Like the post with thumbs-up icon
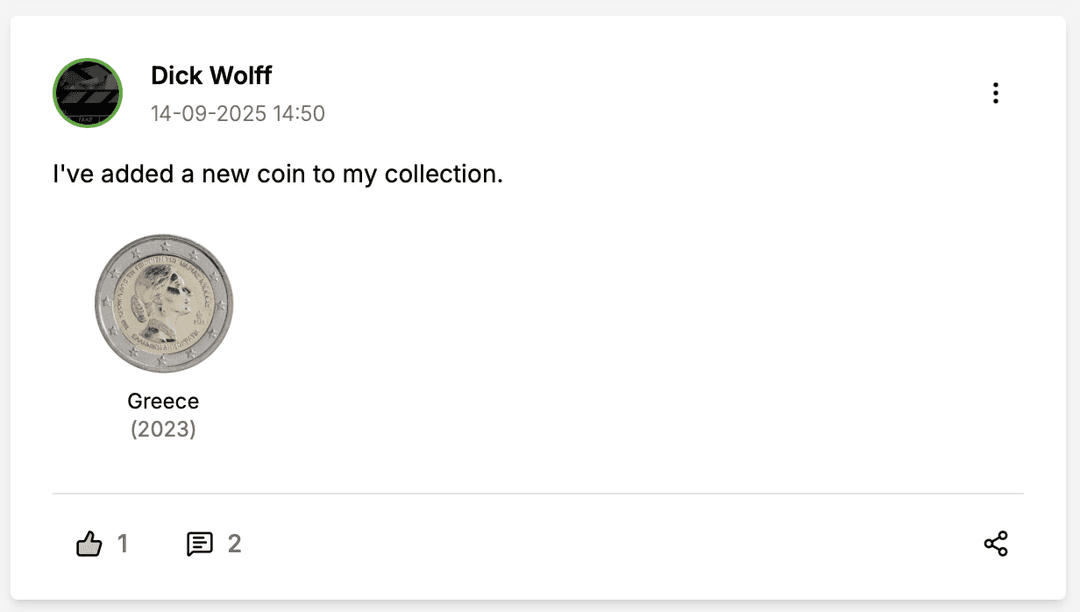Viewport: 1080px width, 612px height. coord(90,544)
